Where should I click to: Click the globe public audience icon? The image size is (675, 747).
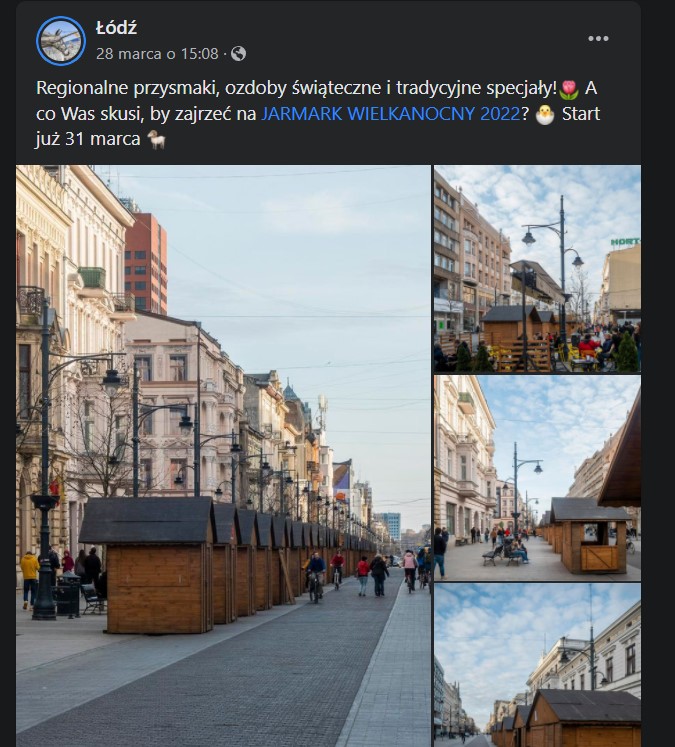click(x=238, y=54)
